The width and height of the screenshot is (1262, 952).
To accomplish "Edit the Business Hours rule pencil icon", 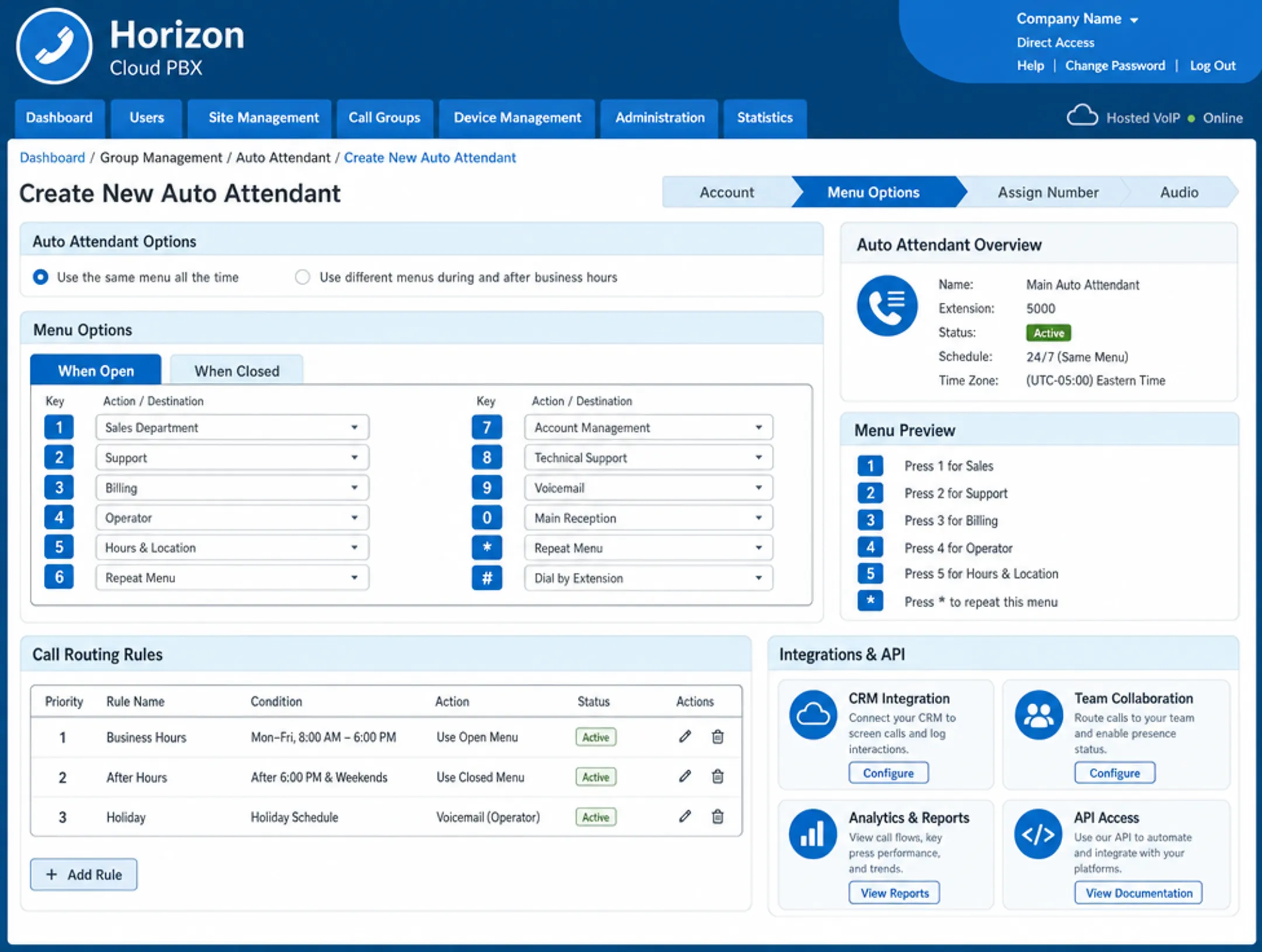I will point(685,736).
